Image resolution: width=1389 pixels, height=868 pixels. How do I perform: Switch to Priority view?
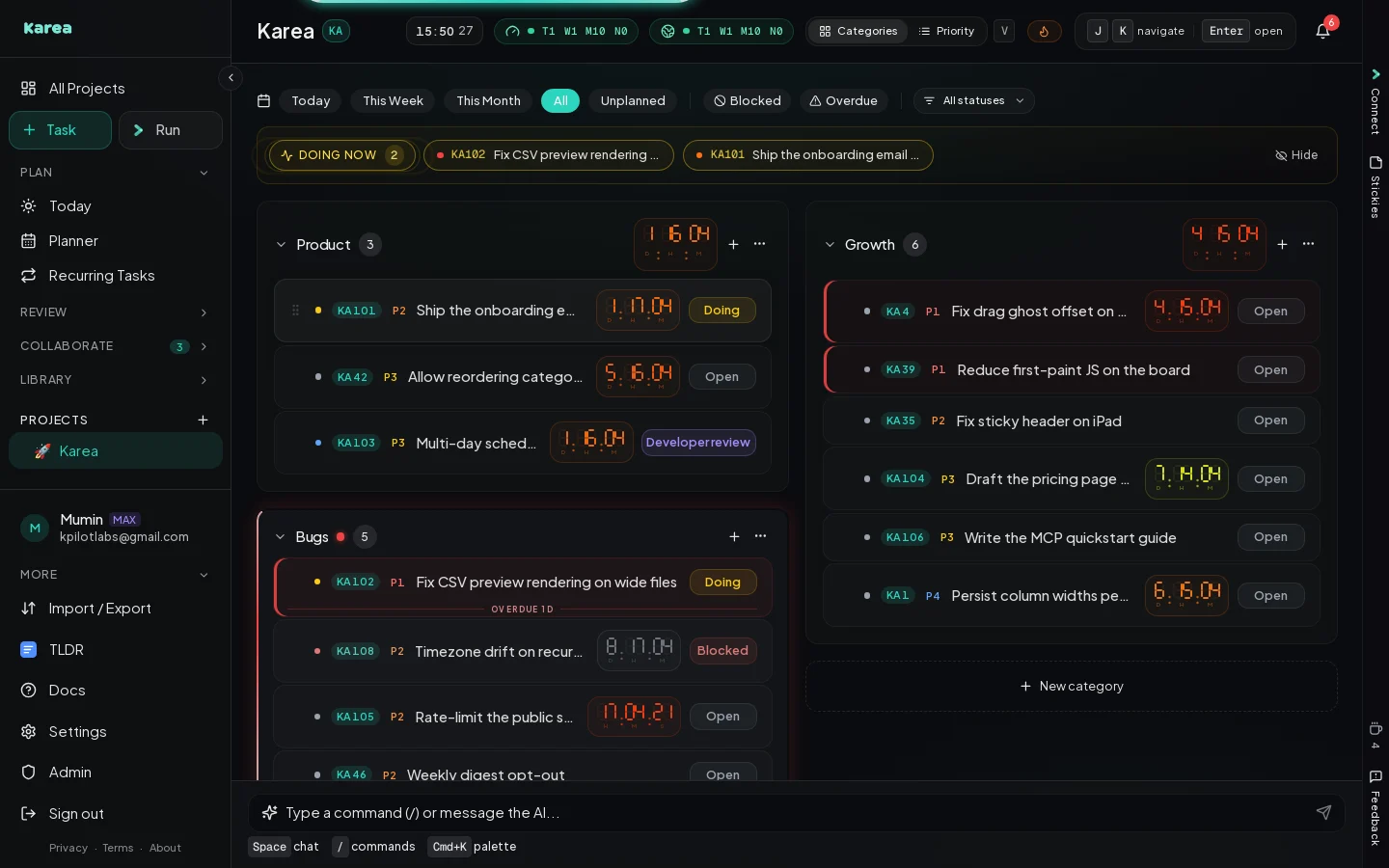[946, 31]
